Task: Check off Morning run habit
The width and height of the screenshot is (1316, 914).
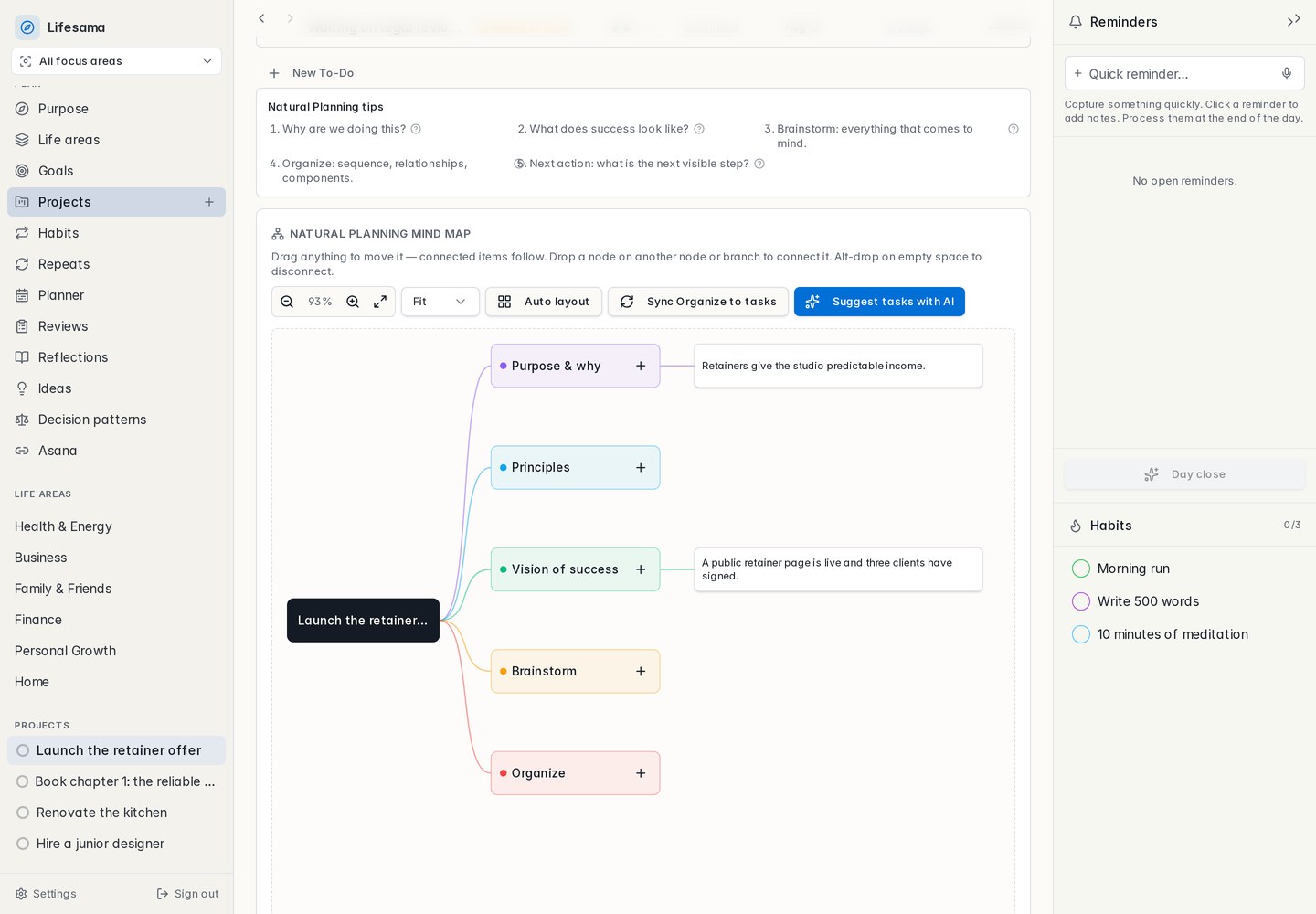Action: (1081, 569)
